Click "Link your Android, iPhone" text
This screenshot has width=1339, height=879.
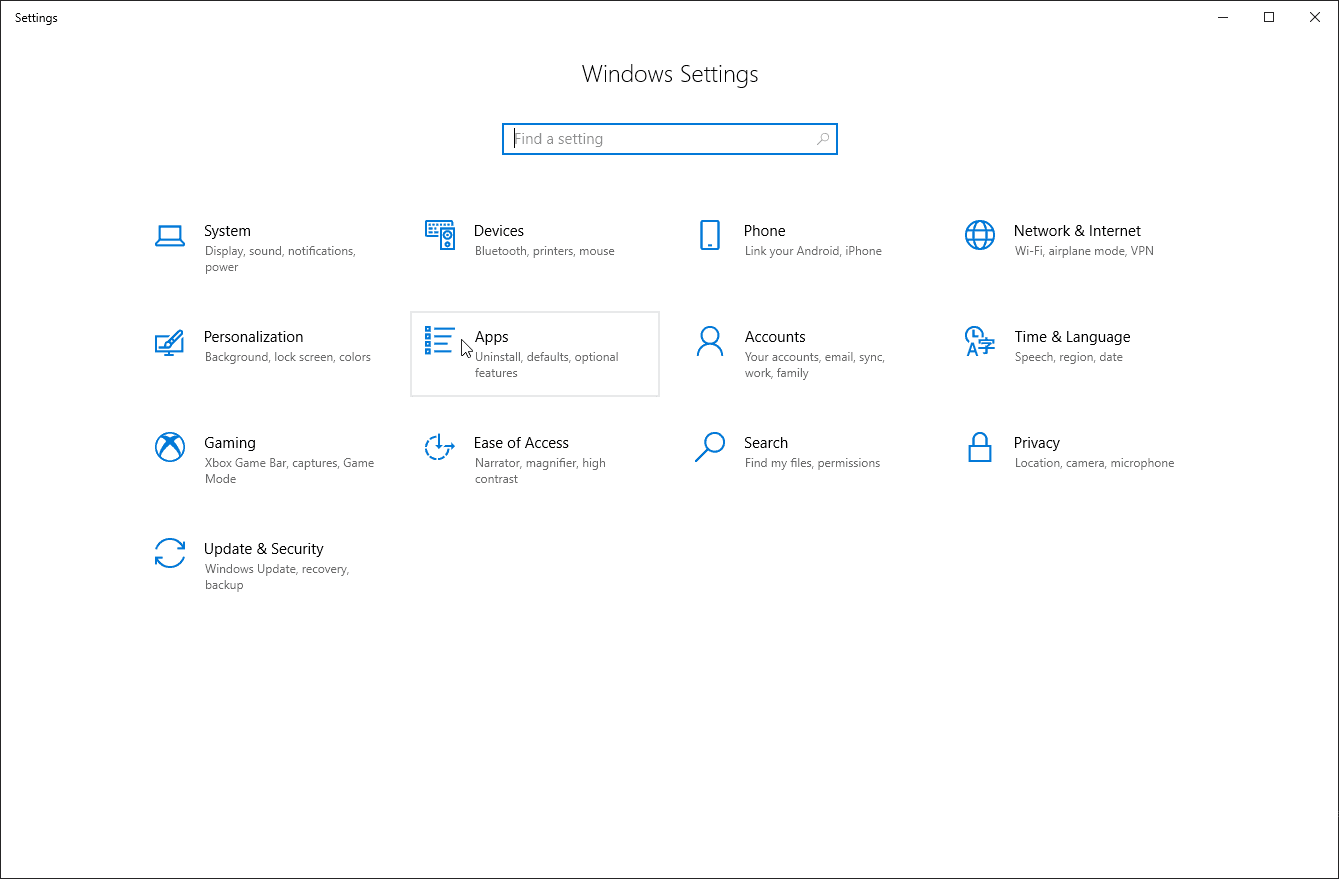(813, 251)
